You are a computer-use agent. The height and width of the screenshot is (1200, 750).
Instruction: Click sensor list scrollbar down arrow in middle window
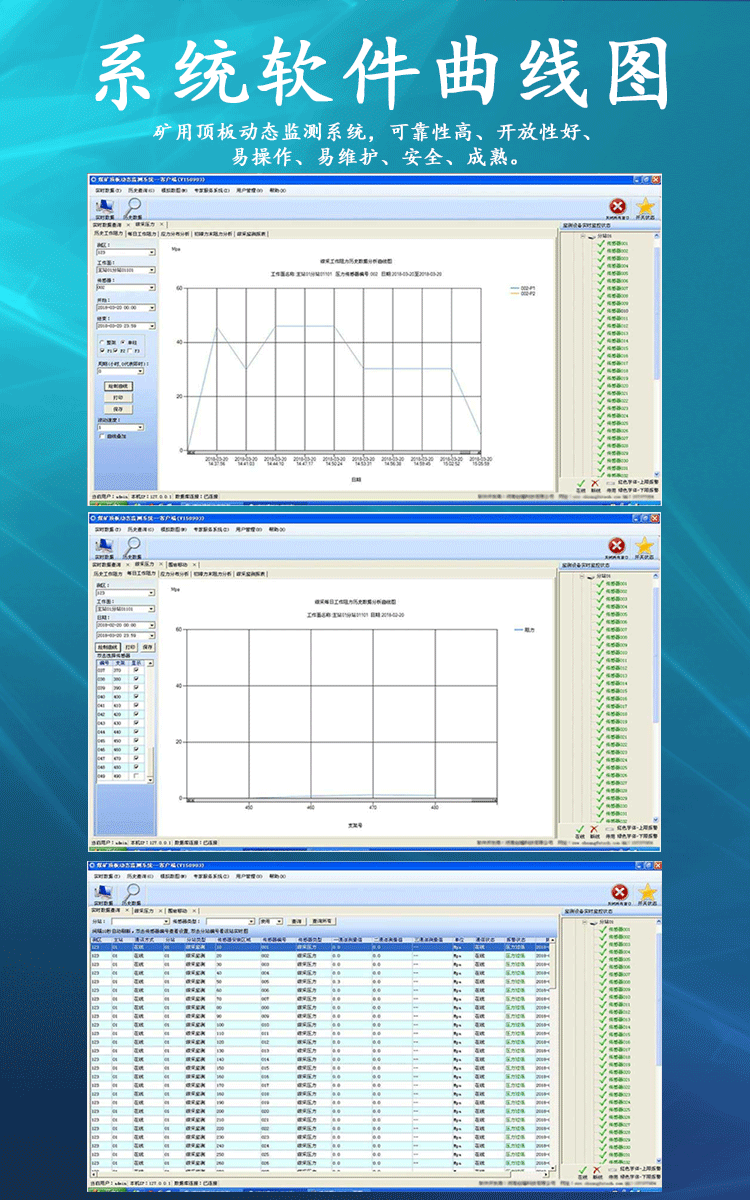[150, 780]
